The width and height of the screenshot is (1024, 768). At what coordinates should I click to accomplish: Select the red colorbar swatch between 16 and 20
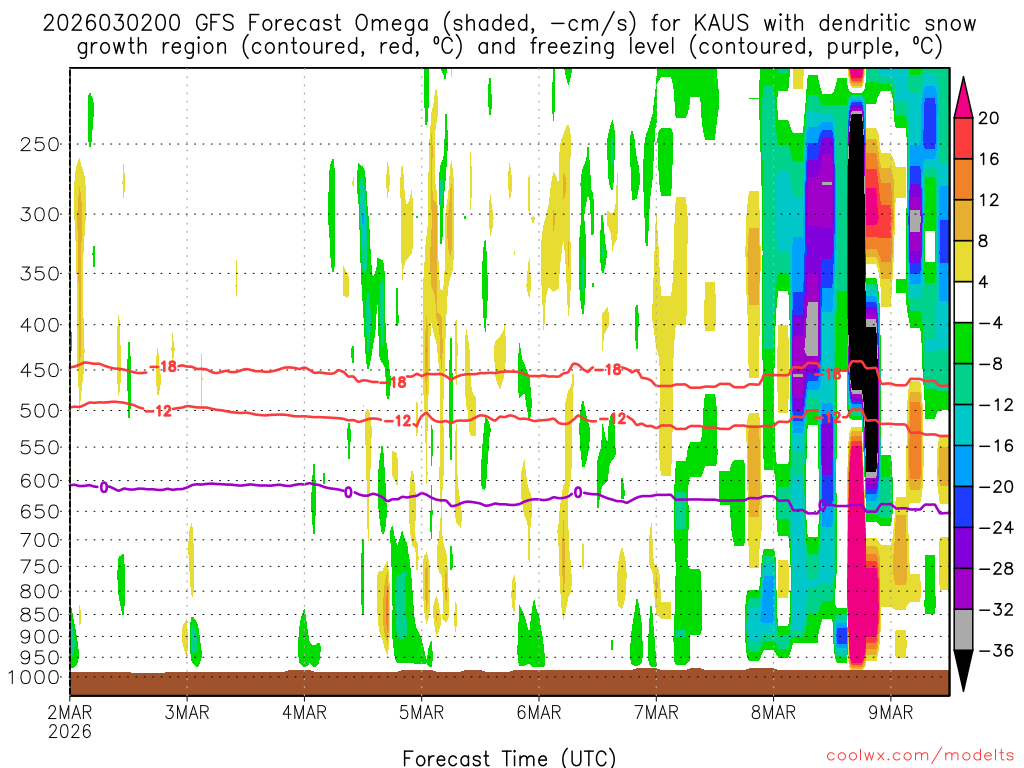coord(963,138)
